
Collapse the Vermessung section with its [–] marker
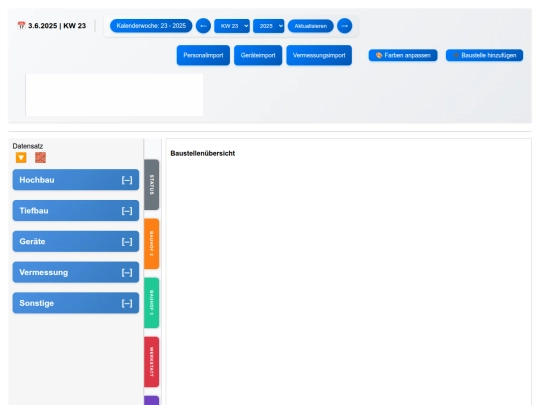[127, 273]
